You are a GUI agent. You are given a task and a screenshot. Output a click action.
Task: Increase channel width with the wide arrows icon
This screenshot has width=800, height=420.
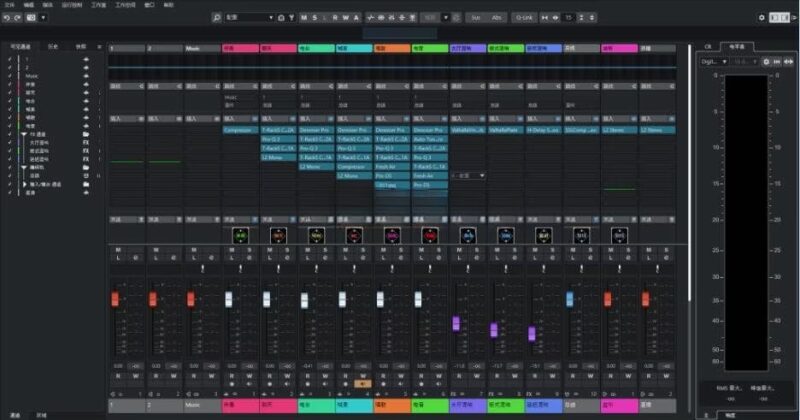pos(555,17)
